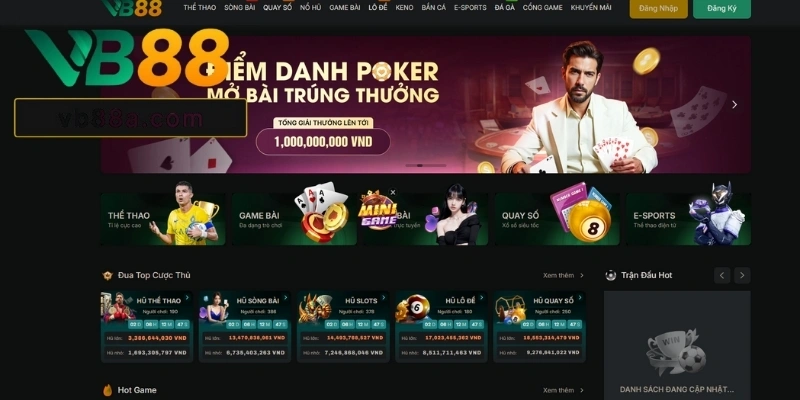The width and height of the screenshot is (800, 400).
Task: Click the Trận Đấu Hot soccer ball icon
Action: click(610, 276)
